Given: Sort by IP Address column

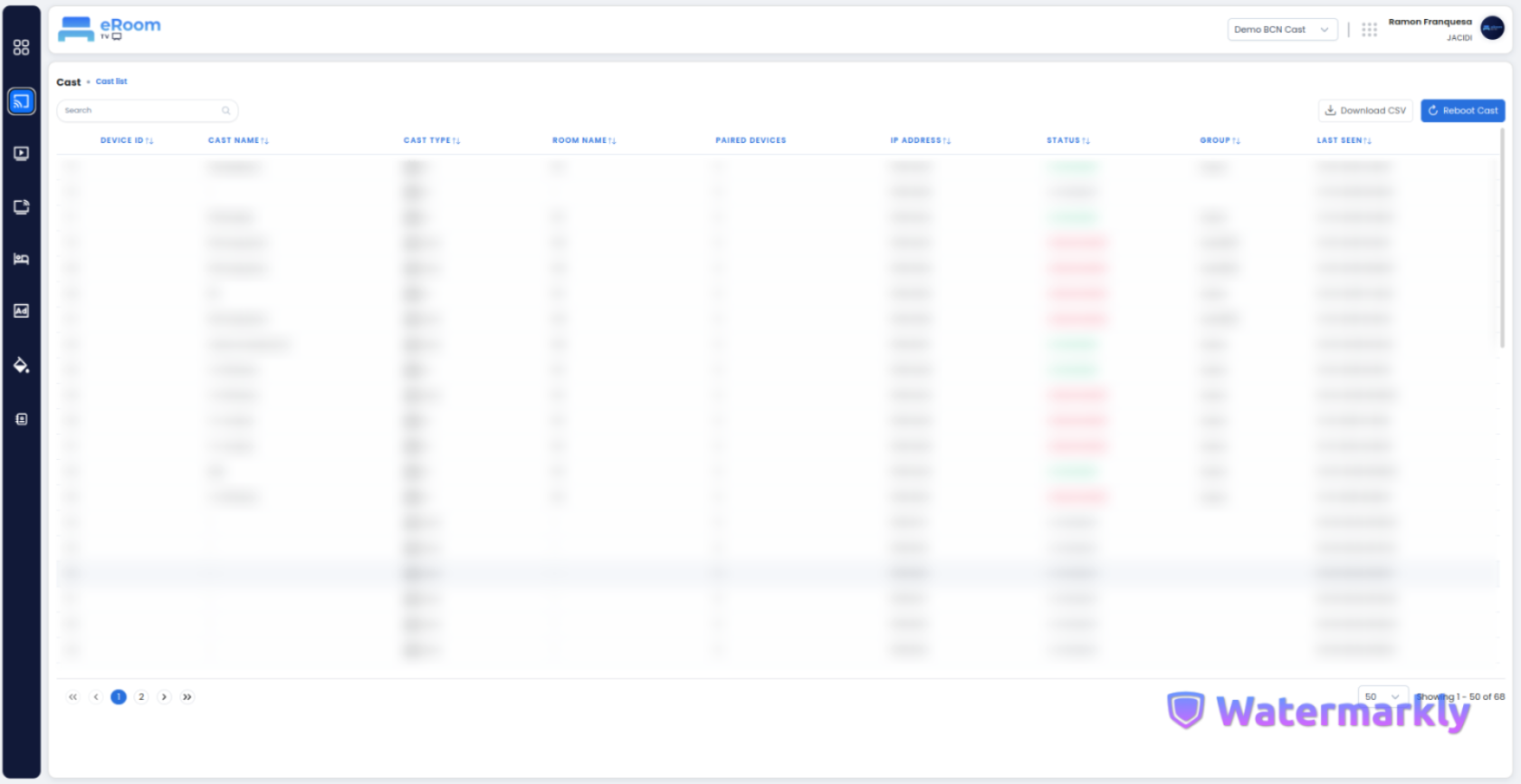Looking at the screenshot, I should [920, 140].
